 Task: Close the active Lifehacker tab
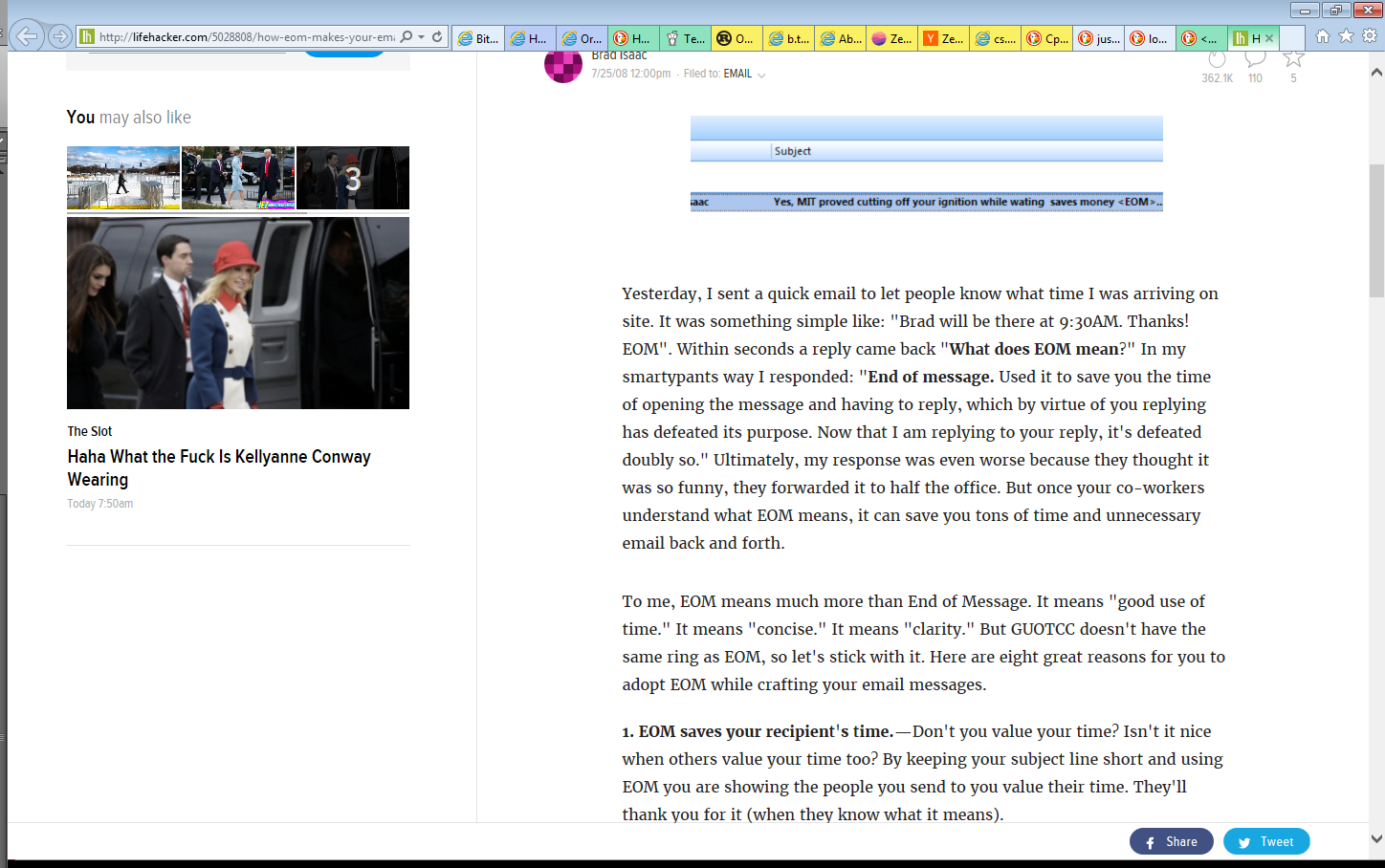(1269, 38)
